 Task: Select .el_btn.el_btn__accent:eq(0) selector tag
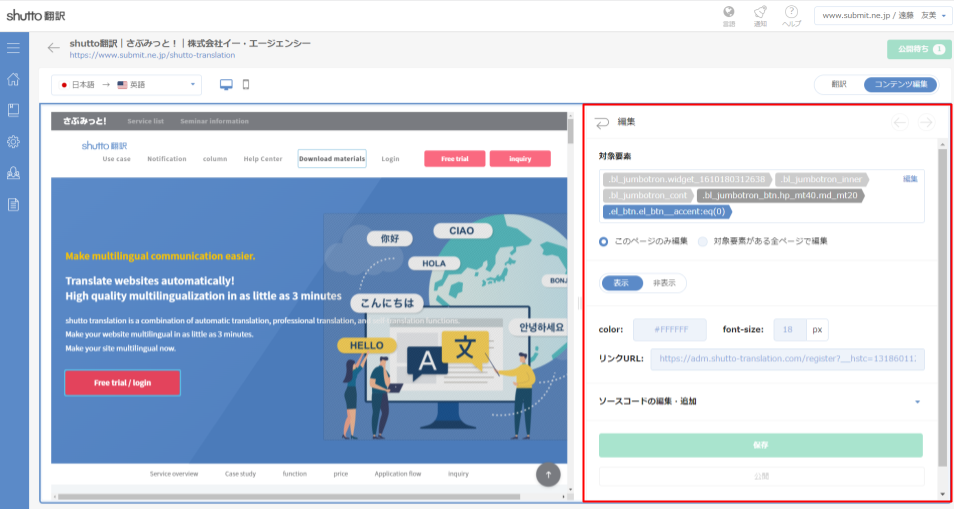coord(667,212)
